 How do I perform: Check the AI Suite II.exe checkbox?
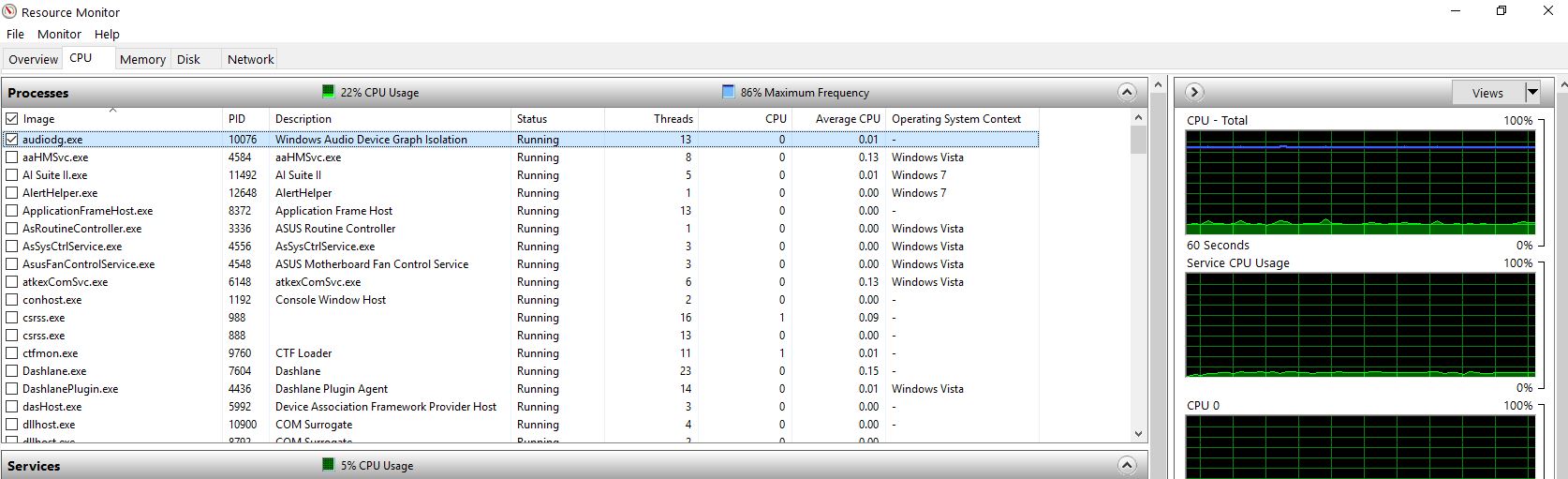(x=12, y=175)
